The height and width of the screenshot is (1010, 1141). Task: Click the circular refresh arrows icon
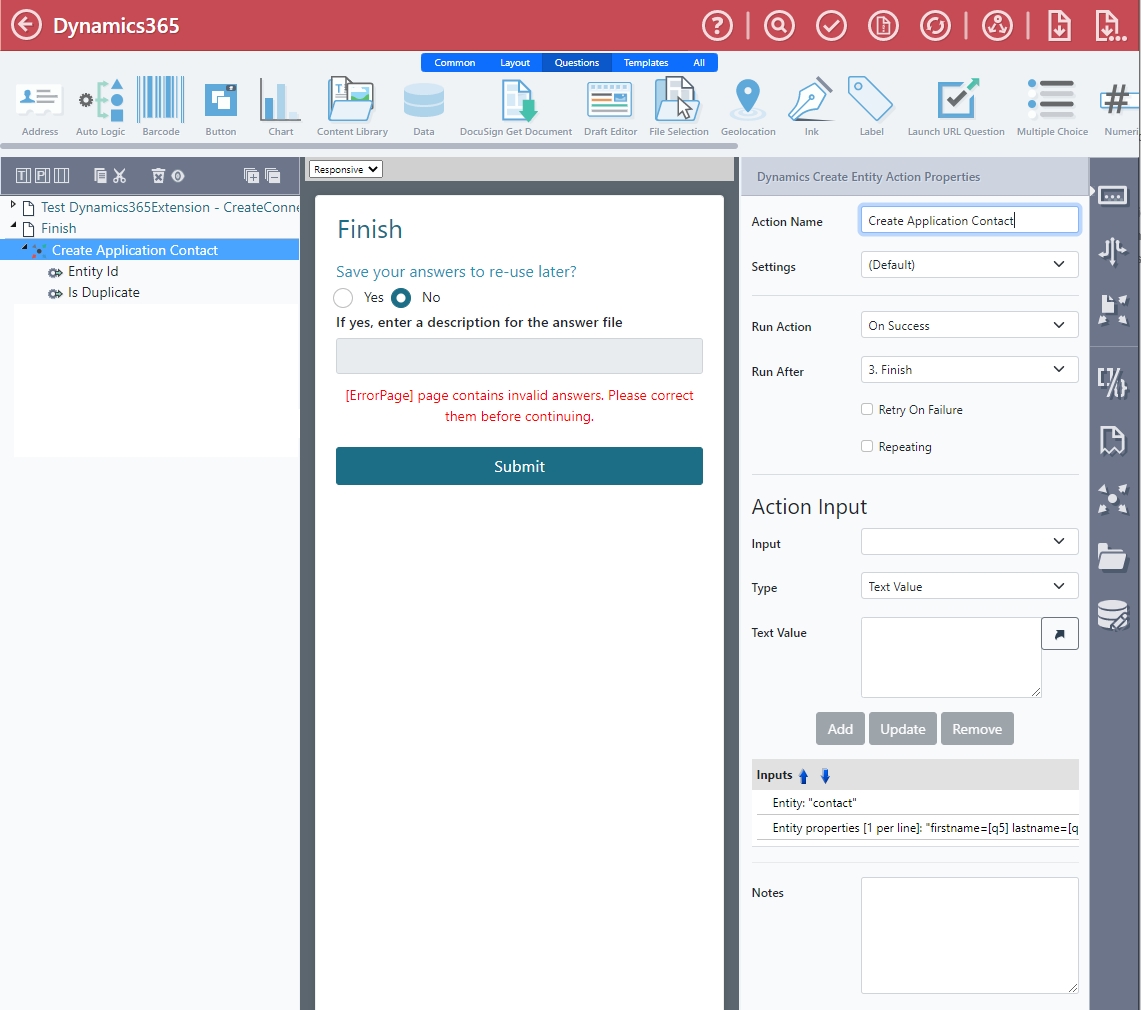(x=935, y=25)
